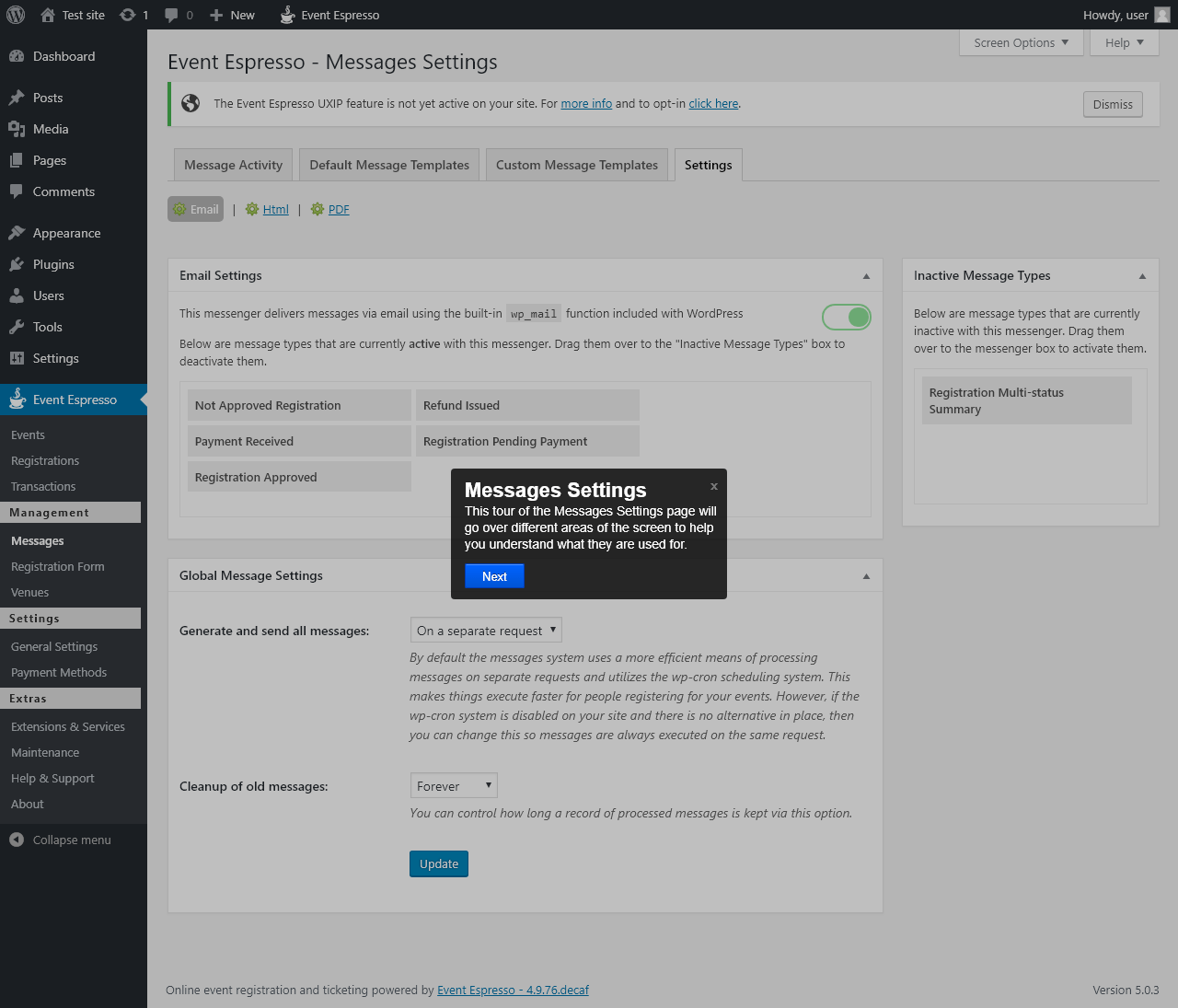This screenshot has height=1008, width=1178.
Task: Follow the UXIP 'more info' link
Action: coord(586,103)
